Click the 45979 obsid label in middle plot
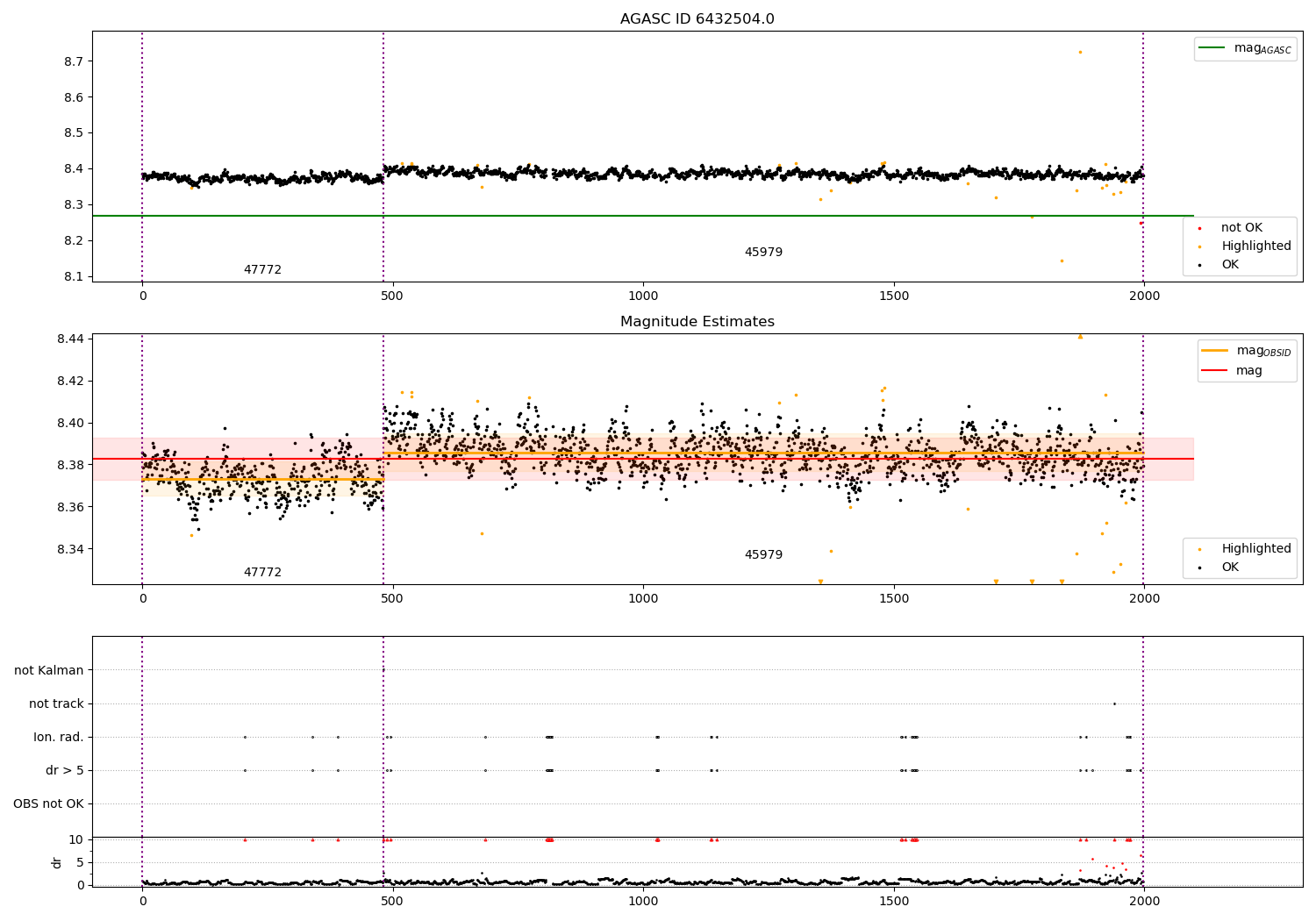The image size is (1316, 921). [763, 555]
